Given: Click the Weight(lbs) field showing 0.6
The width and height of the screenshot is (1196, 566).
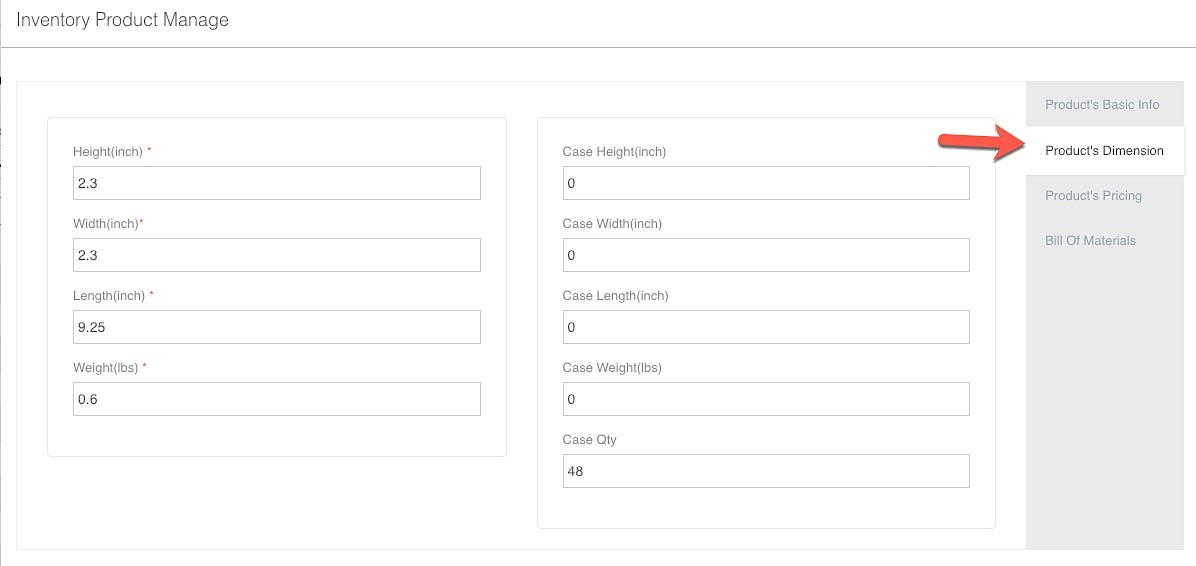Looking at the screenshot, I should pos(277,399).
